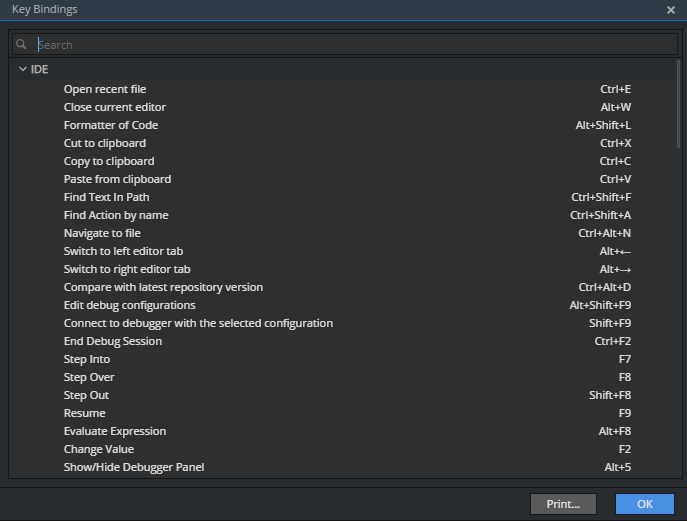Click the Ctrl+Shift+A shortcut for Find Action
687x521 pixels.
[600, 215]
